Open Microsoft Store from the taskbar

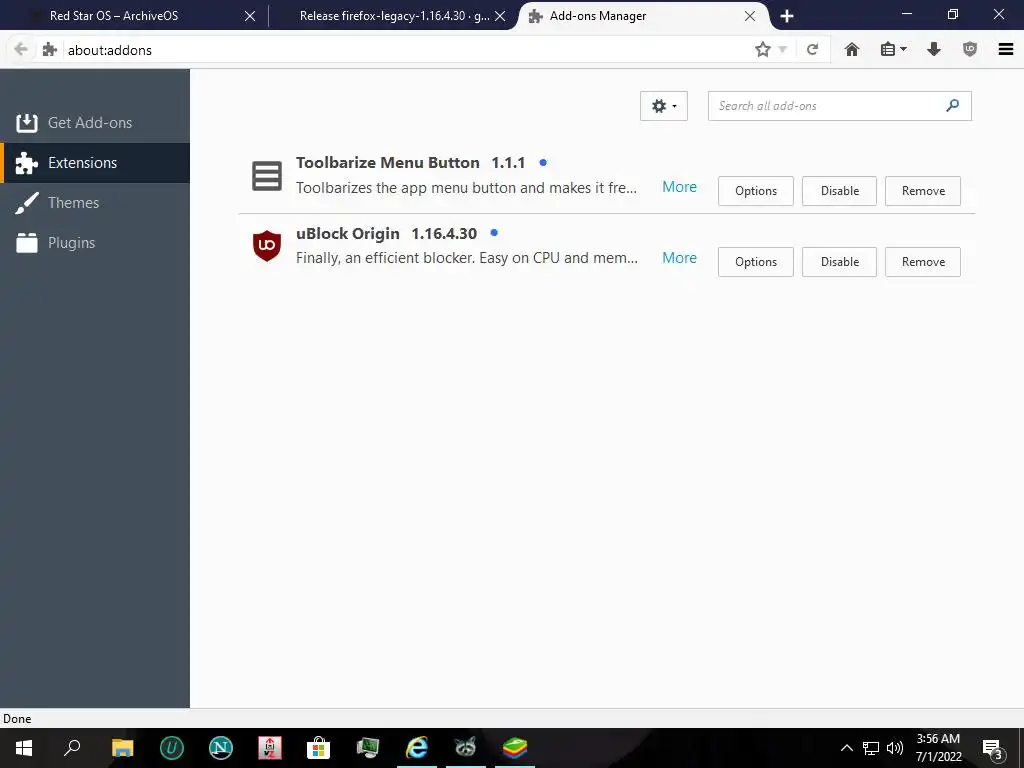(319, 748)
